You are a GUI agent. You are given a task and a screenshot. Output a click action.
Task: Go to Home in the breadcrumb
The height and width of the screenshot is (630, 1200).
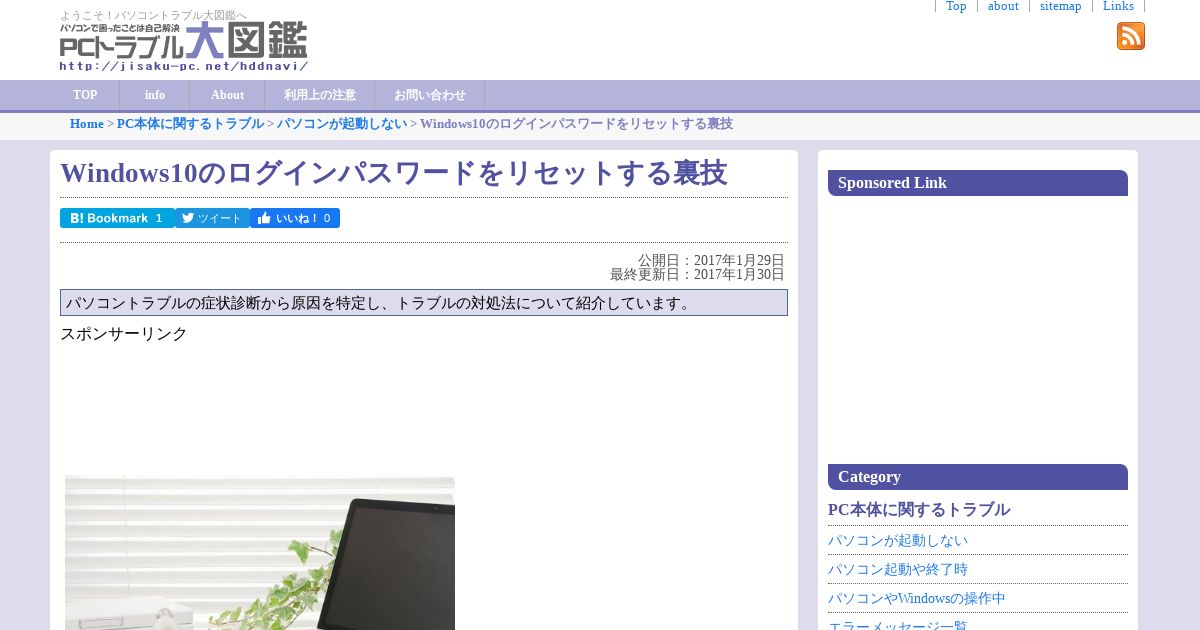click(87, 124)
